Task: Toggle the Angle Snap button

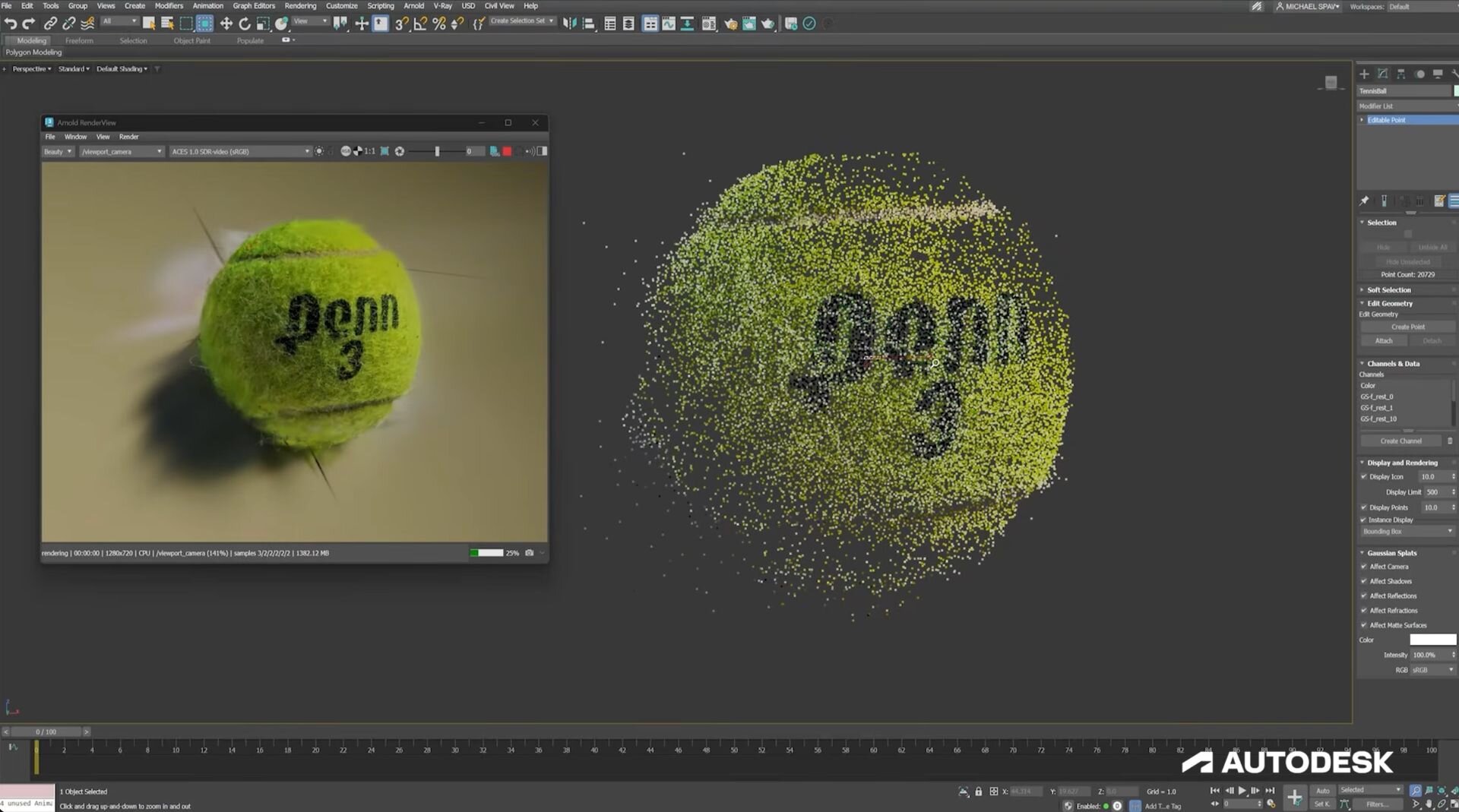Action: tap(420, 24)
